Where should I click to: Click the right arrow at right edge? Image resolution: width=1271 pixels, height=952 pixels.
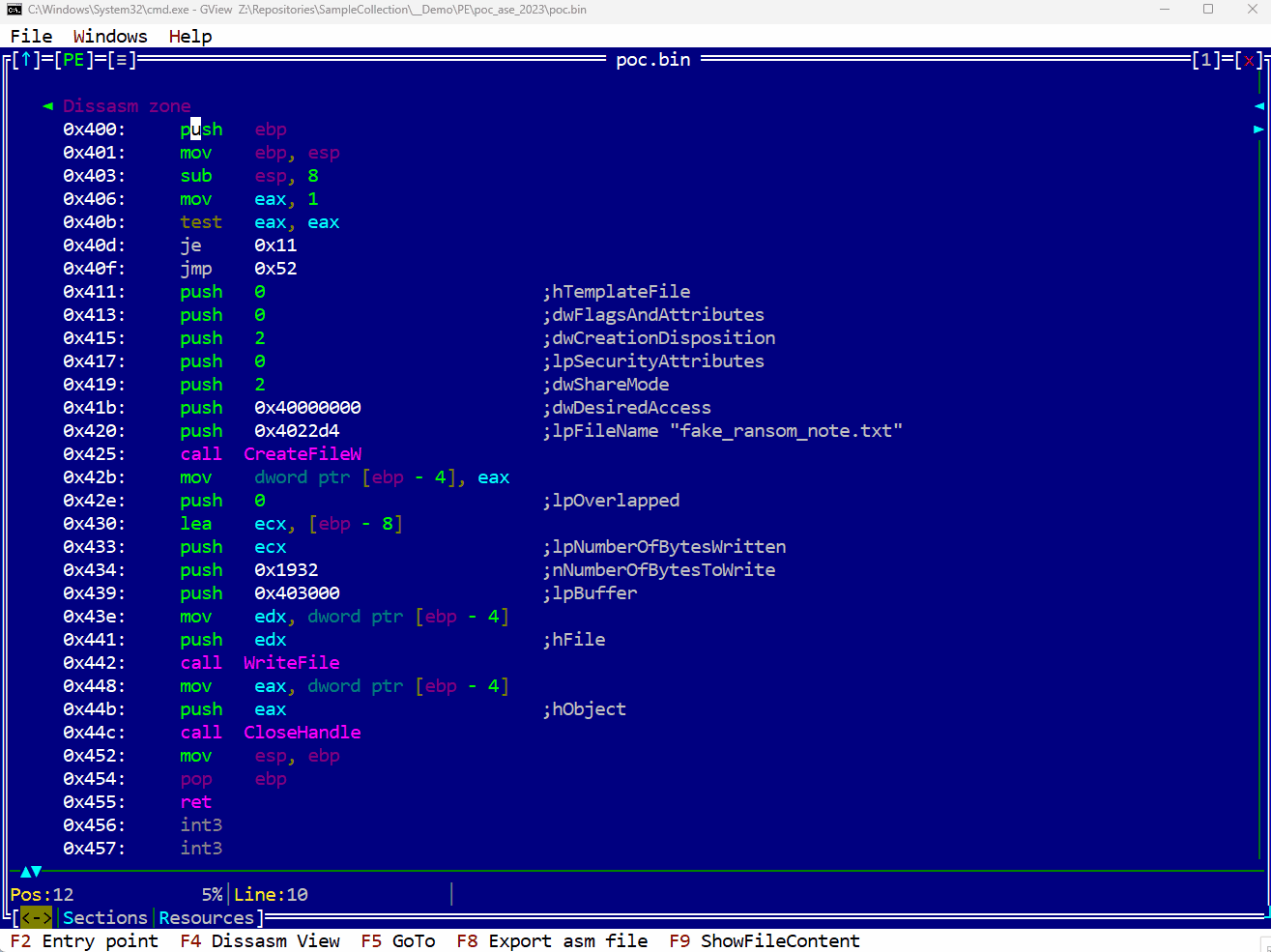click(1259, 129)
